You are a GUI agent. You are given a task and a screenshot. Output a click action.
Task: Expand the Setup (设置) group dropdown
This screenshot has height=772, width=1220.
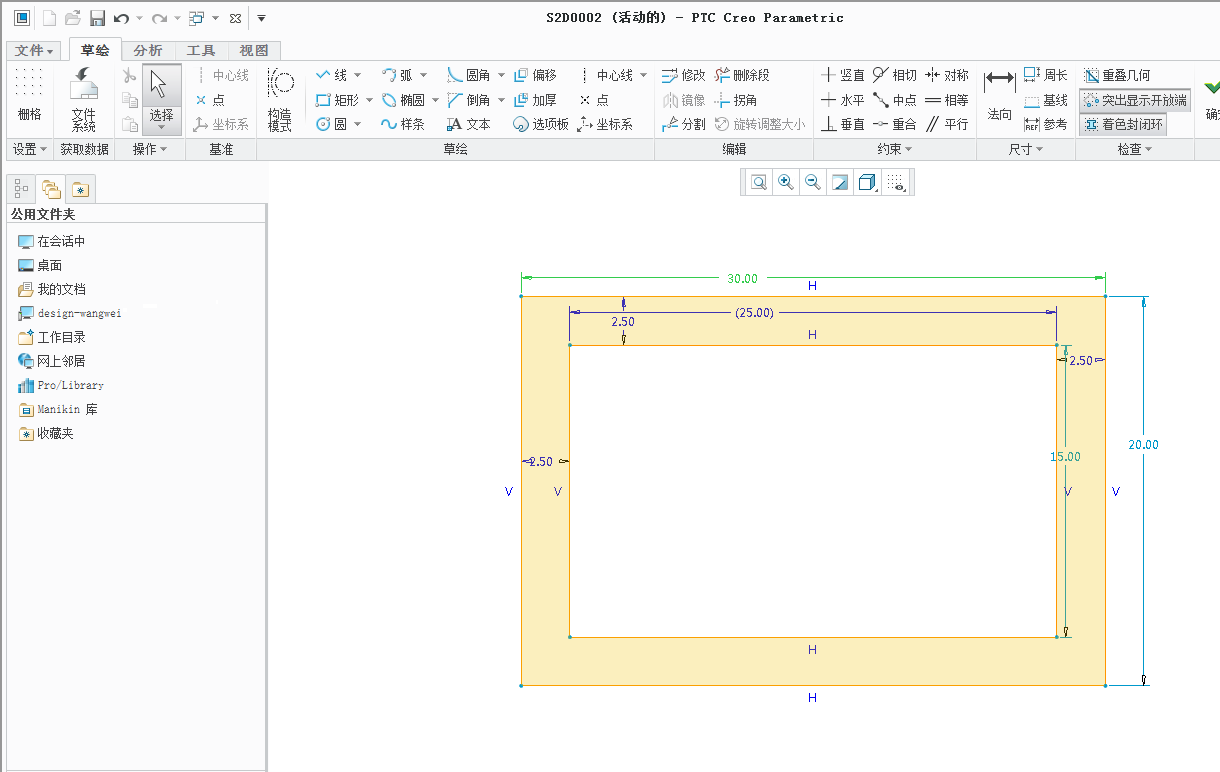[x=30, y=149]
